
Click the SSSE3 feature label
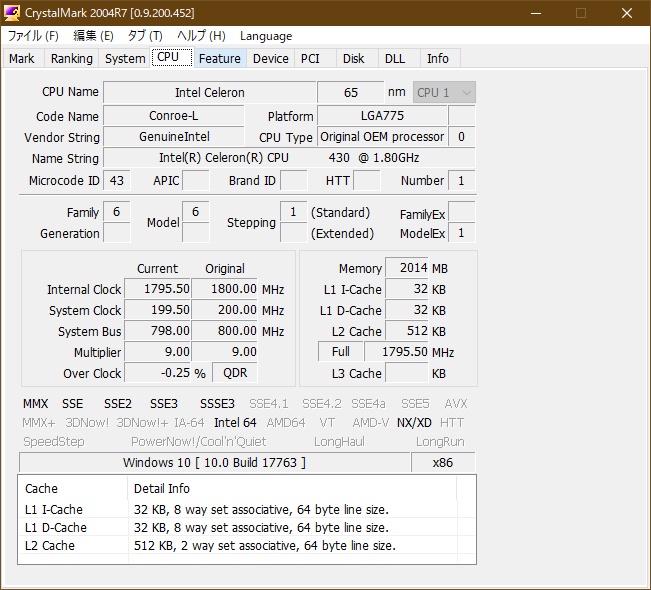217,404
